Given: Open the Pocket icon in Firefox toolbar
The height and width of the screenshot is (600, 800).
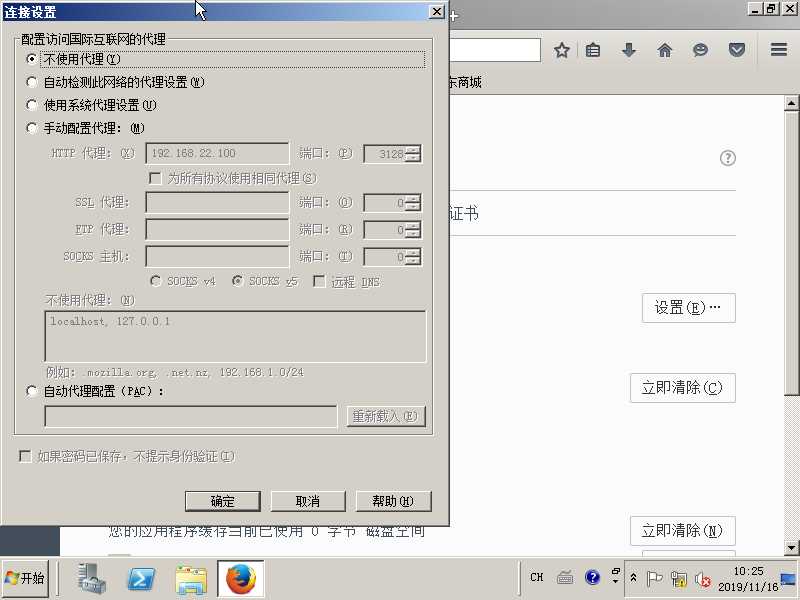Looking at the screenshot, I should point(737,50).
